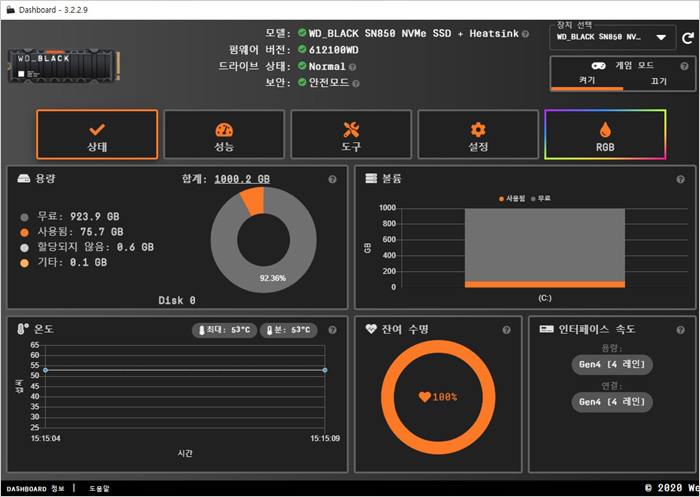
Task: Click the help icon in the 볼륨 panel
Action: (680, 179)
